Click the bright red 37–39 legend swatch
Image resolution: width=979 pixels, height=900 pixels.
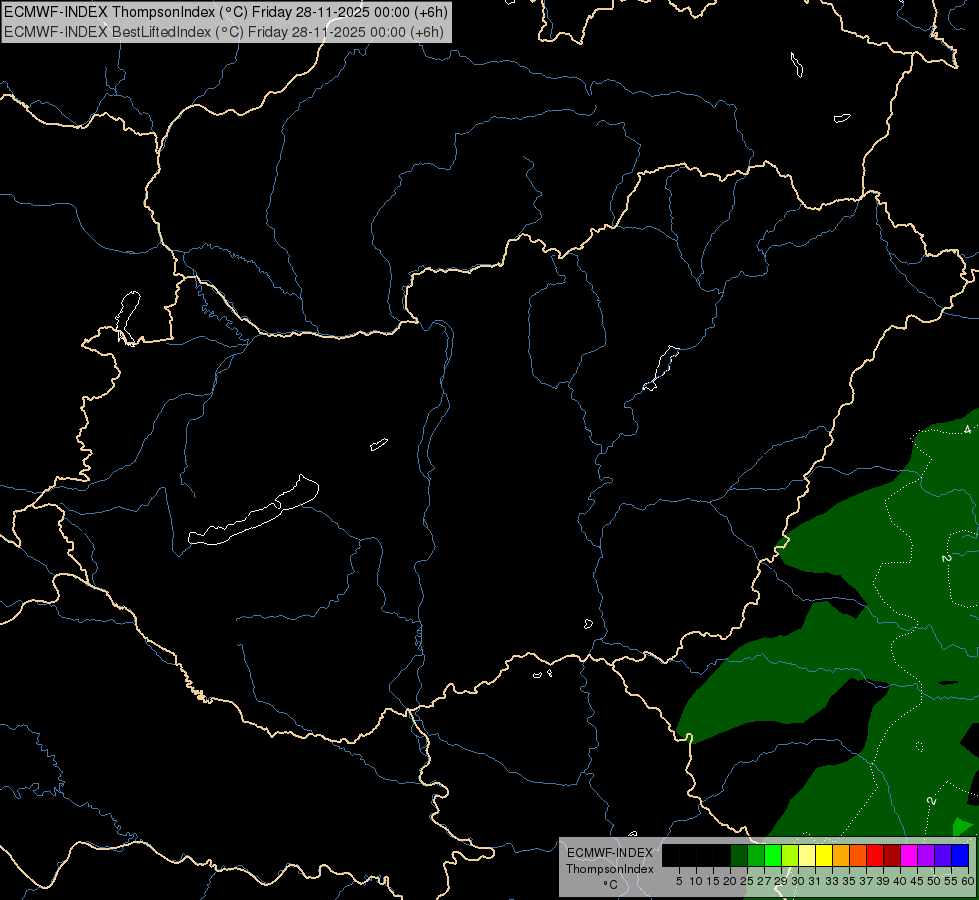(x=875, y=855)
